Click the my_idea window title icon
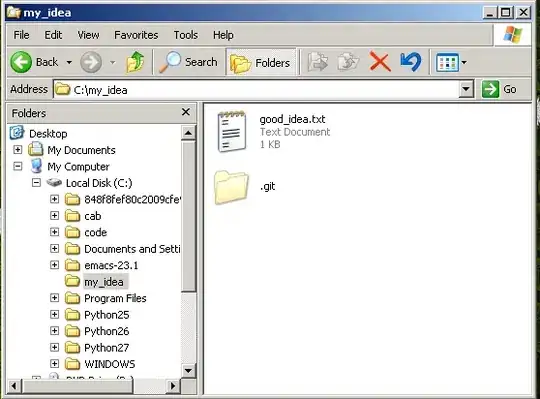 [x=14, y=12]
